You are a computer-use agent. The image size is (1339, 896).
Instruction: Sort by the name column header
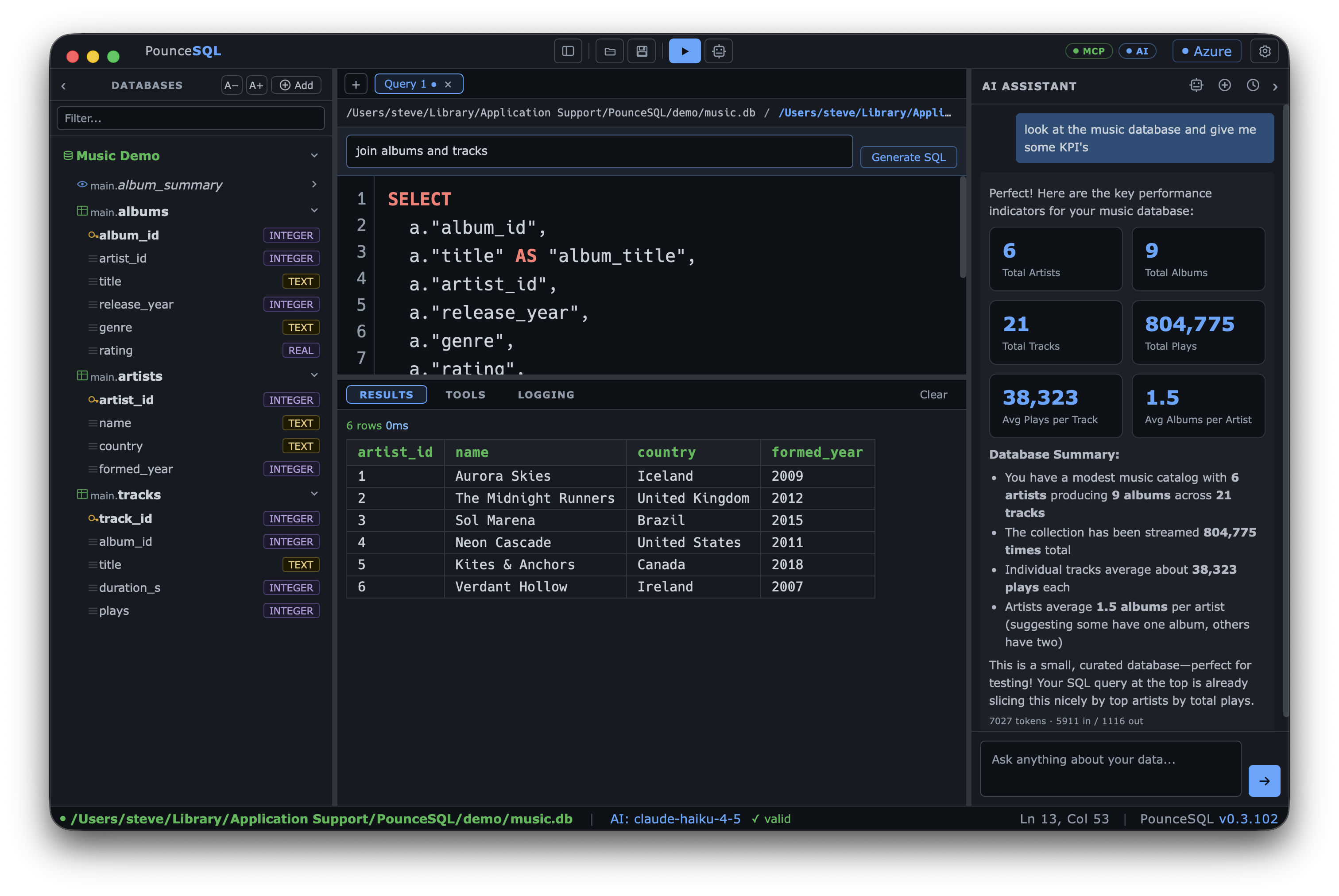[x=535, y=452]
